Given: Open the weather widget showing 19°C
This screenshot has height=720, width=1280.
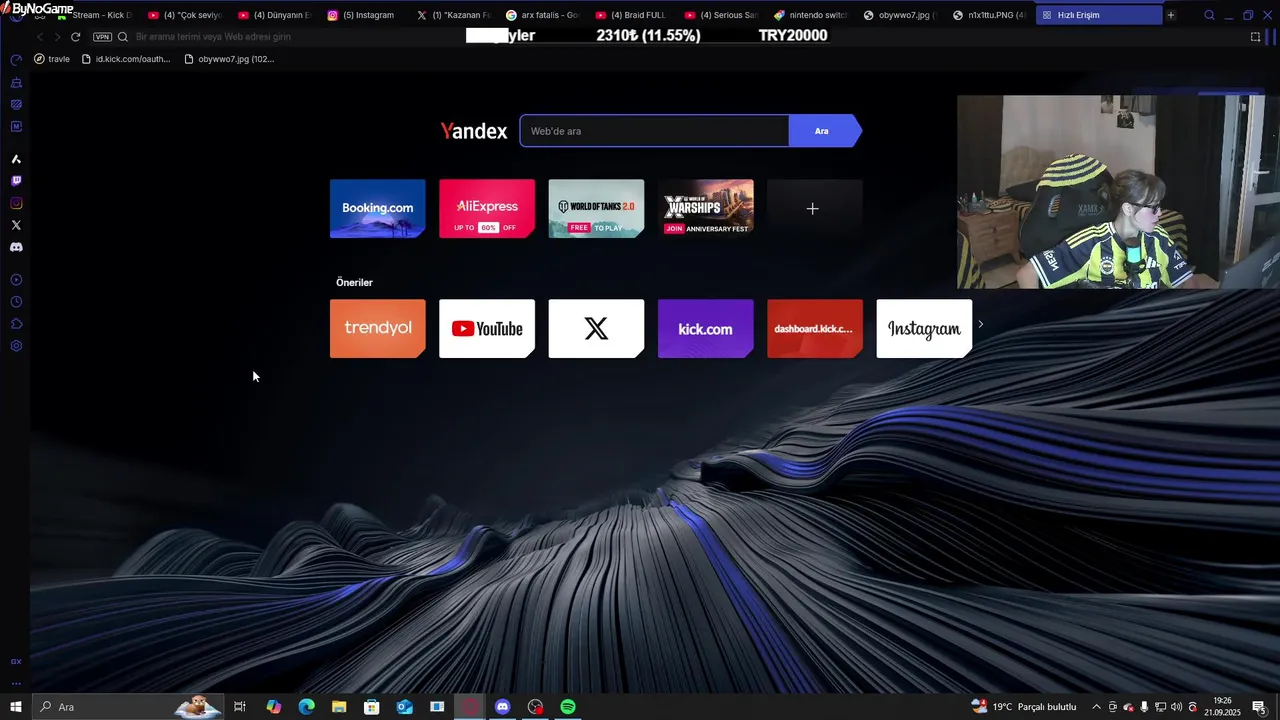Looking at the screenshot, I should click(x=1022, y=707).
